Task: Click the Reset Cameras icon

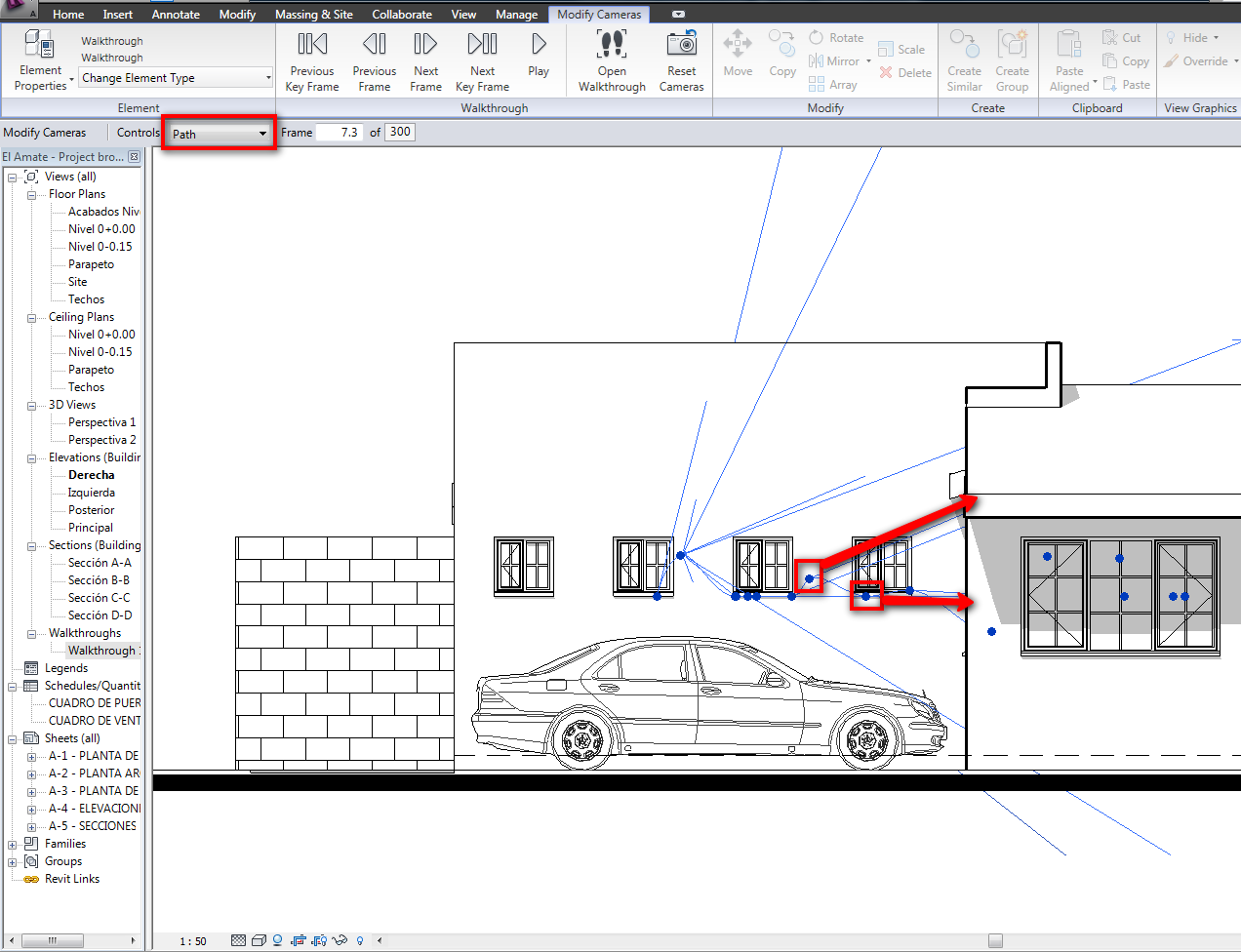Action: tap(681, 45)
